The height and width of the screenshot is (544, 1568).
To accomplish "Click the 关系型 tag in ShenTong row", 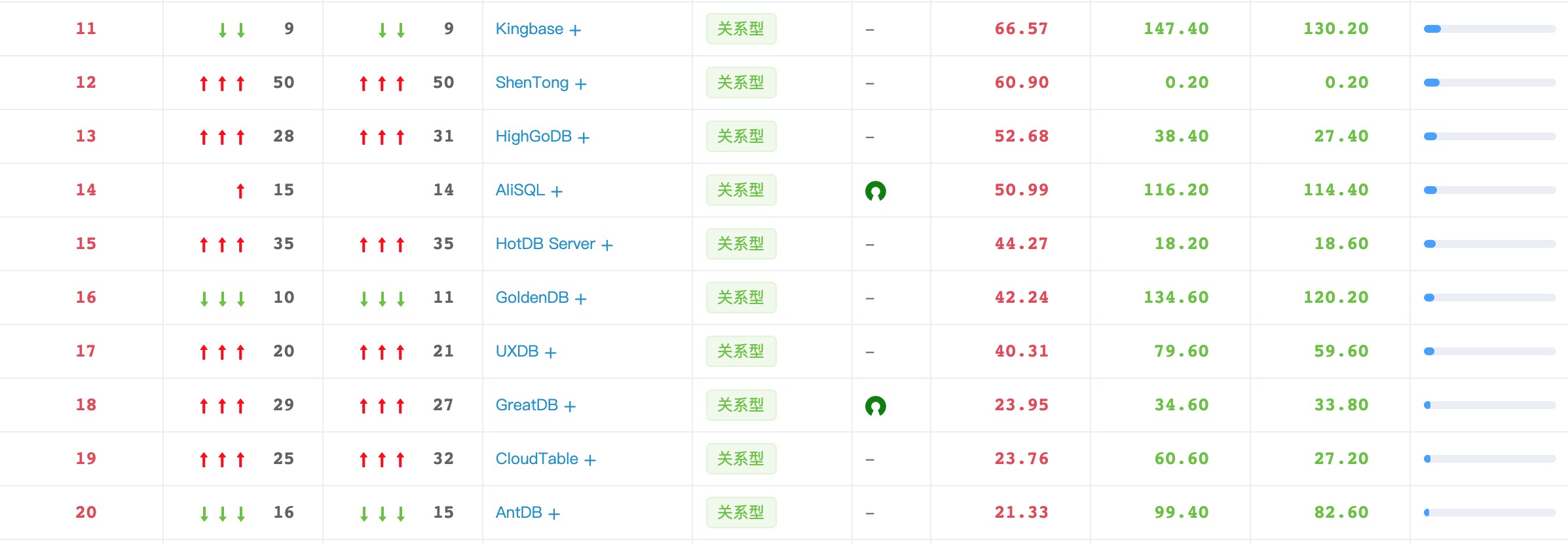I will (741, 83).
